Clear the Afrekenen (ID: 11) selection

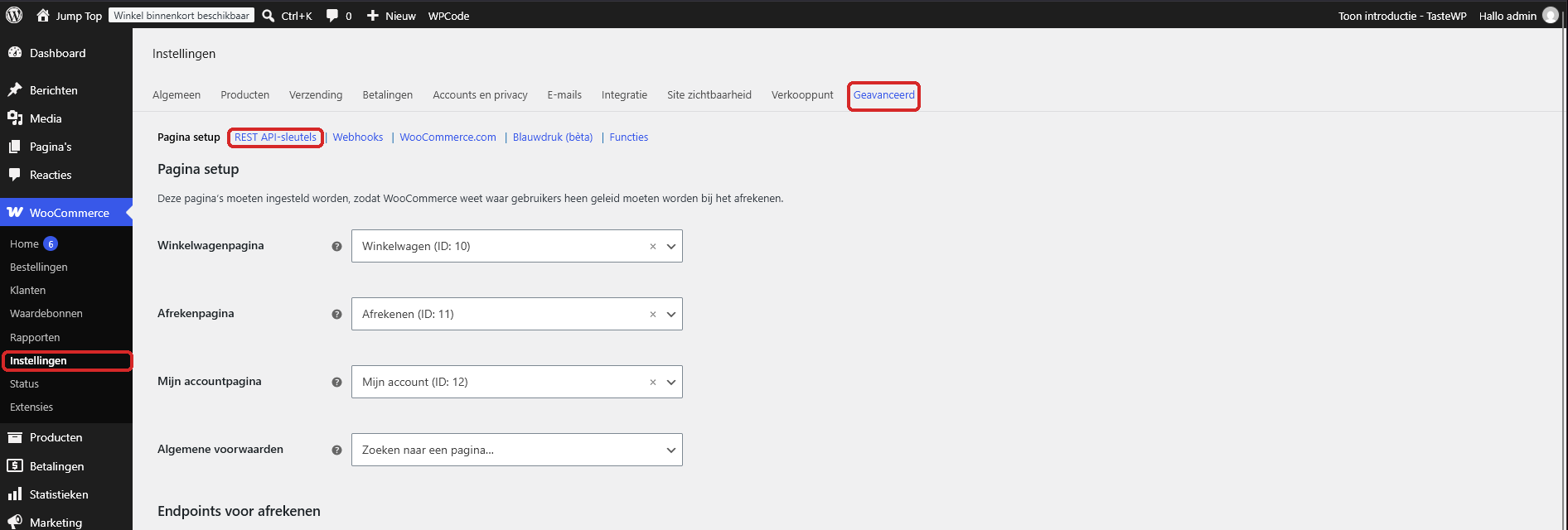click(653, 314)
